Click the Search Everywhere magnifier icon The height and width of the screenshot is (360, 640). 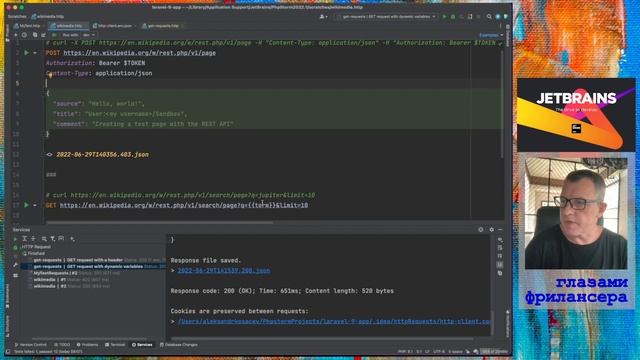489,17
